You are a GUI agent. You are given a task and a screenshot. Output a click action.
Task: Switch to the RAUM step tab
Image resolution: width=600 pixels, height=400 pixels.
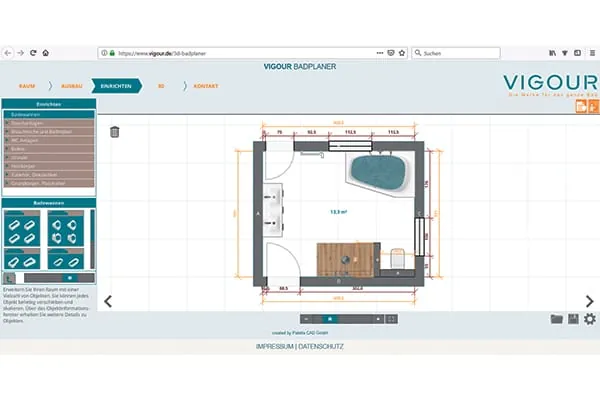coord(29,86)
